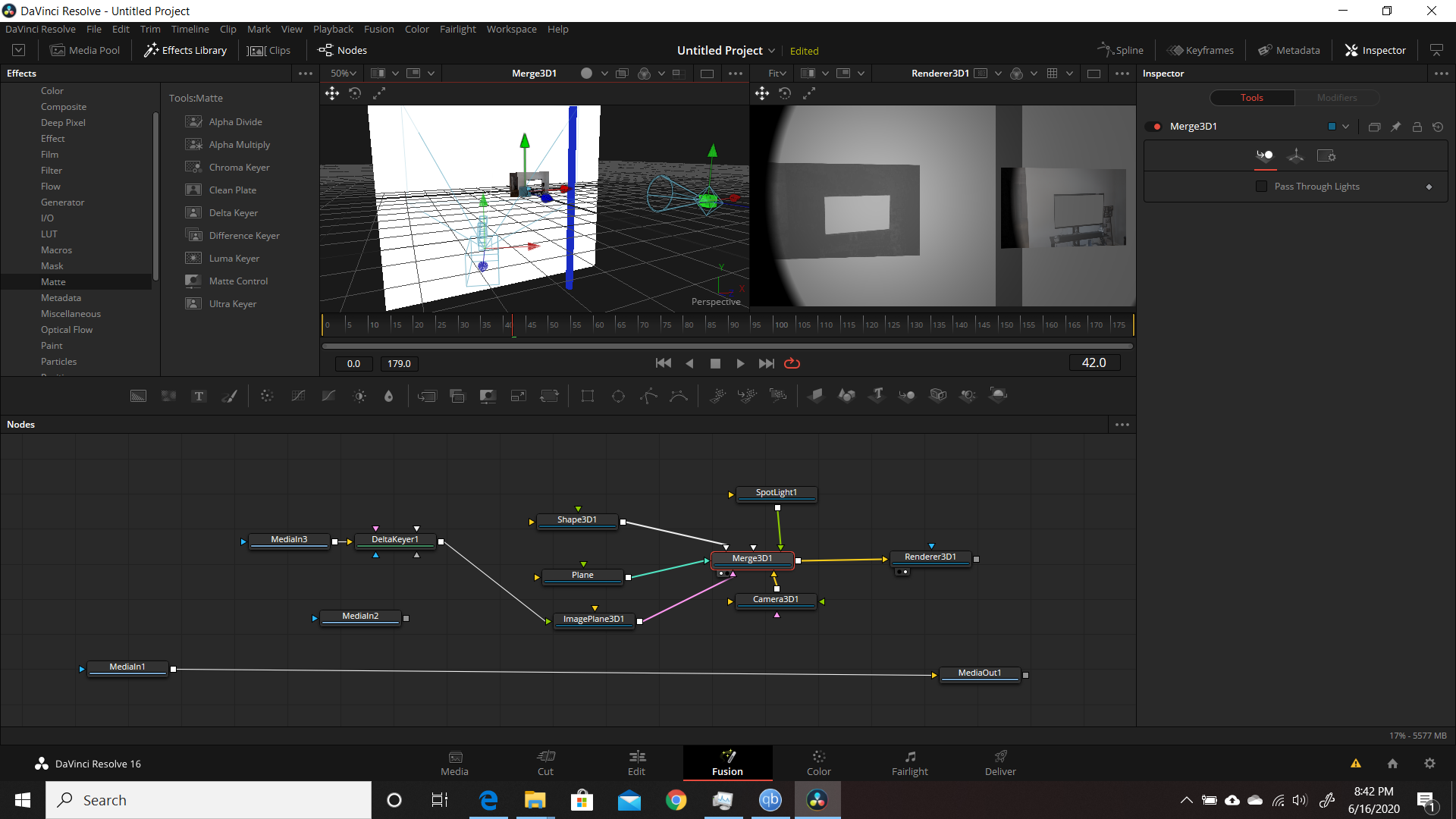Switch to the Color page

818,763
